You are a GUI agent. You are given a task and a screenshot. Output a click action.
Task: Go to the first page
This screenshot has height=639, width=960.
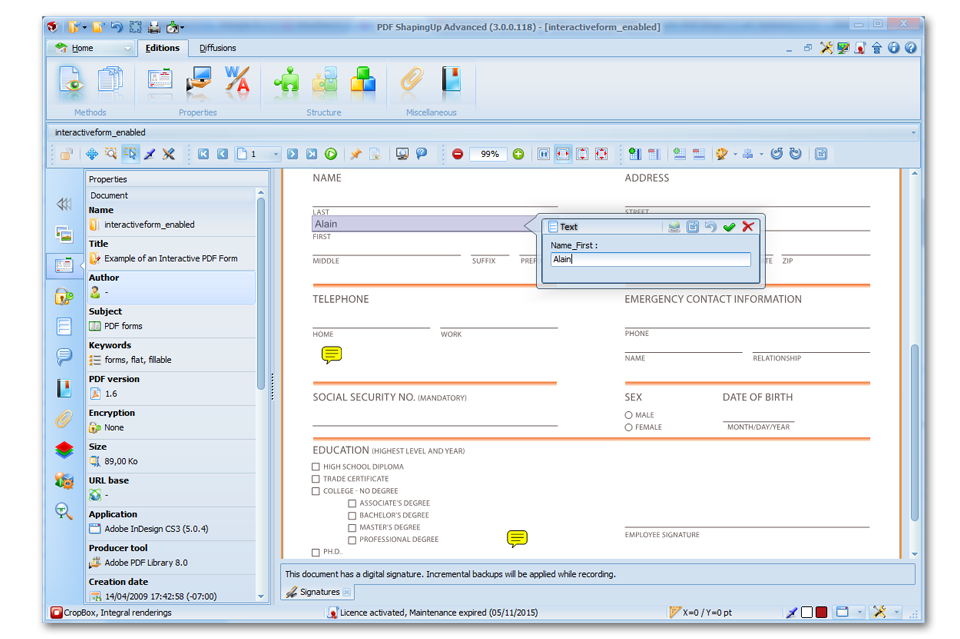point(204,154)
